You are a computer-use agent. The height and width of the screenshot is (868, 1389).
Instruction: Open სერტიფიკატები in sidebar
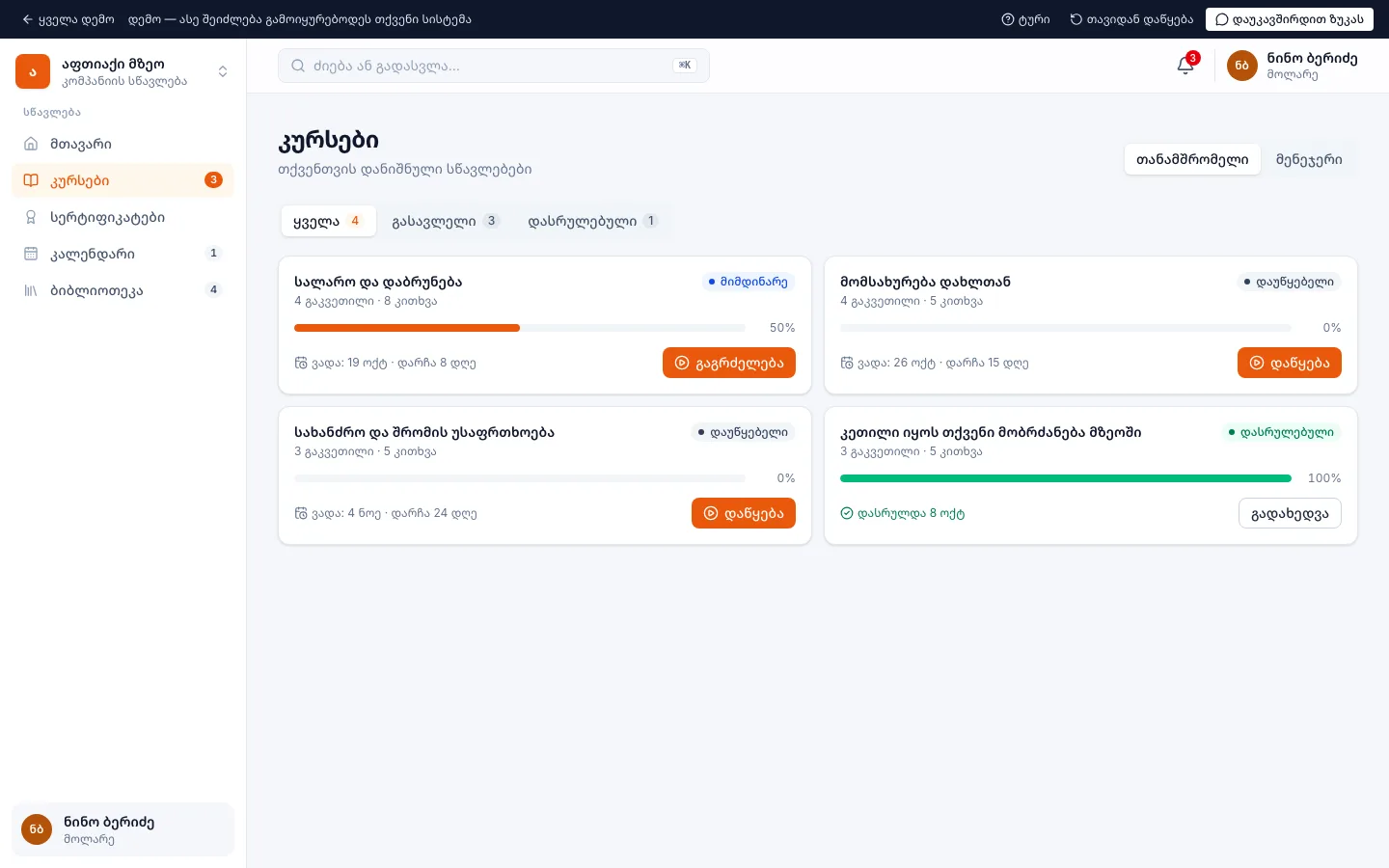(x=123, y=217)
